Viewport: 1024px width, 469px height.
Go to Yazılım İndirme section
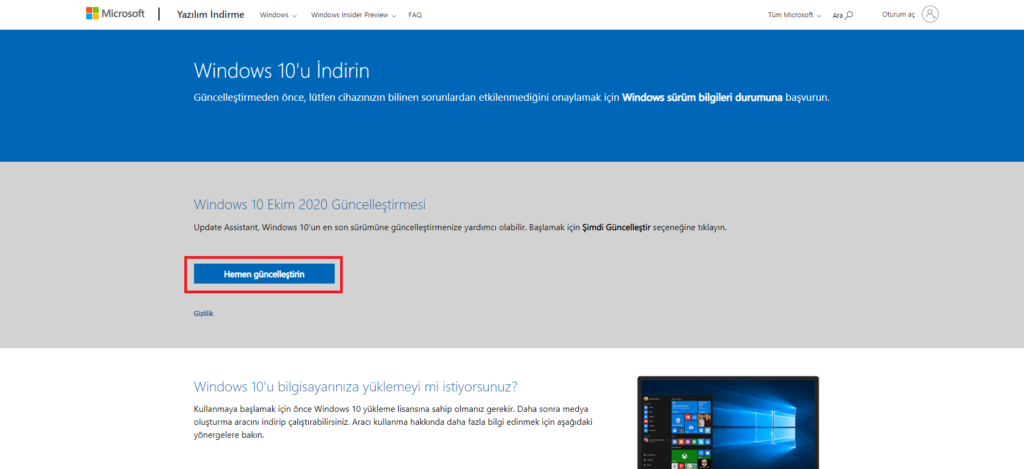click(x=210, y=14)
